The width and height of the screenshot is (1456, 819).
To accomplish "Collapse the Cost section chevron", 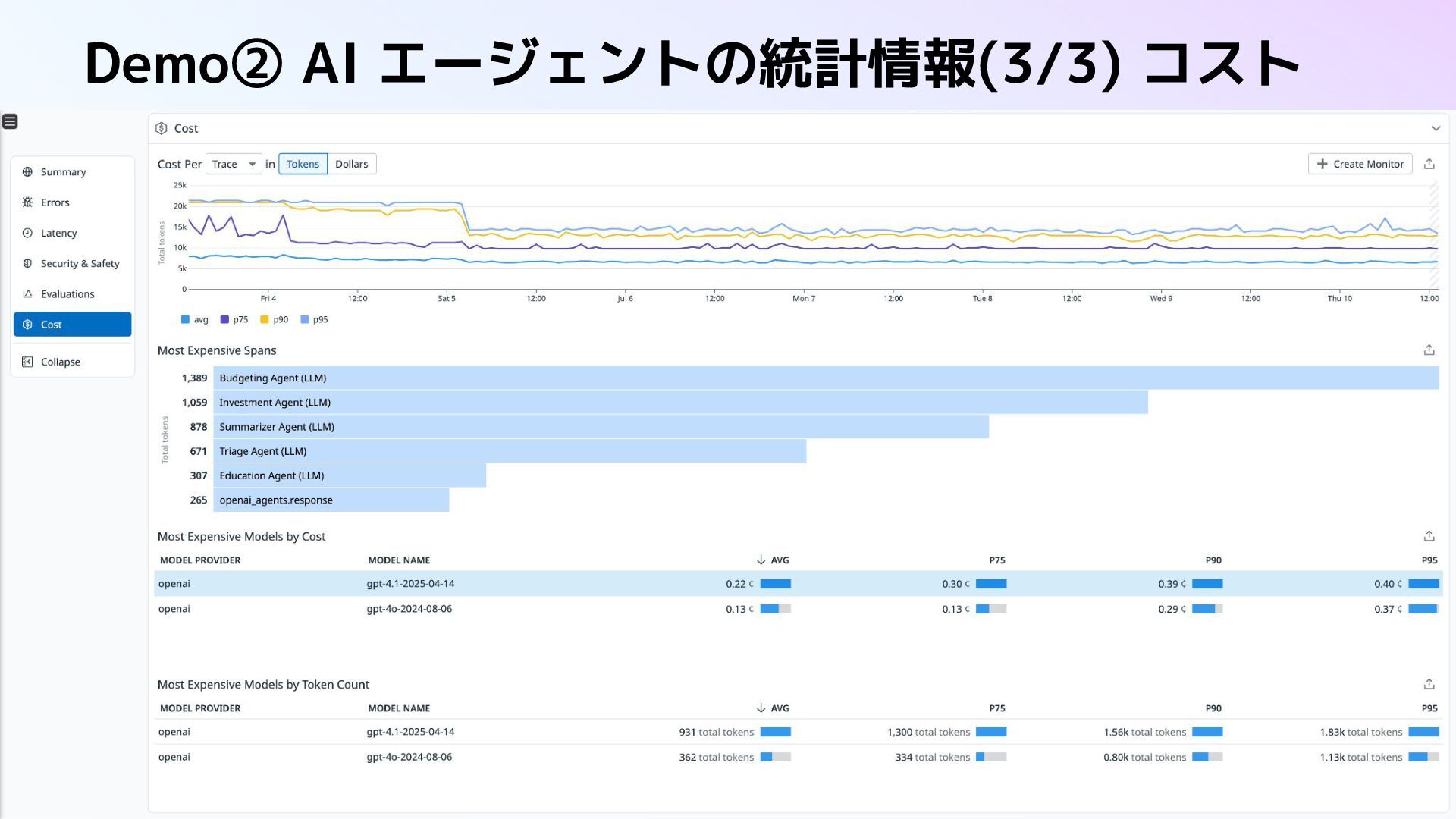I will pos(1436,128).
